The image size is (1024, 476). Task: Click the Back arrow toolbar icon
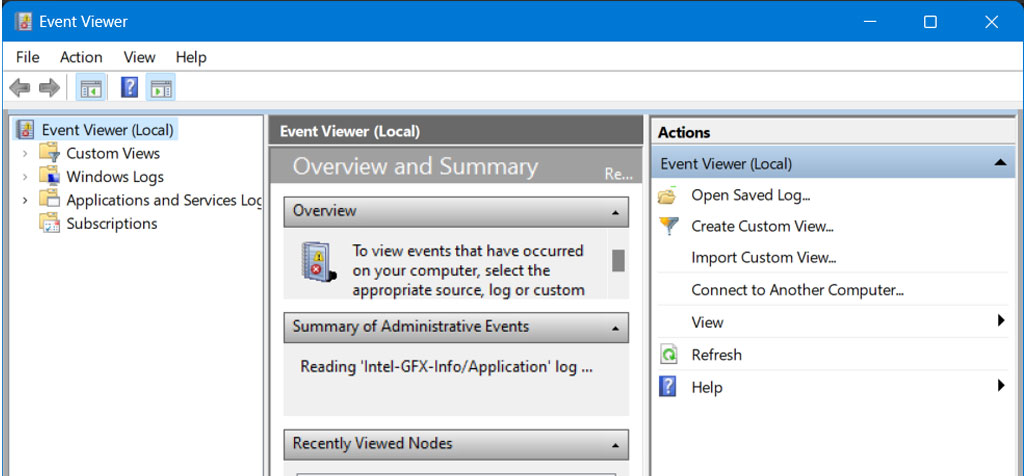[x=20, y=87]
